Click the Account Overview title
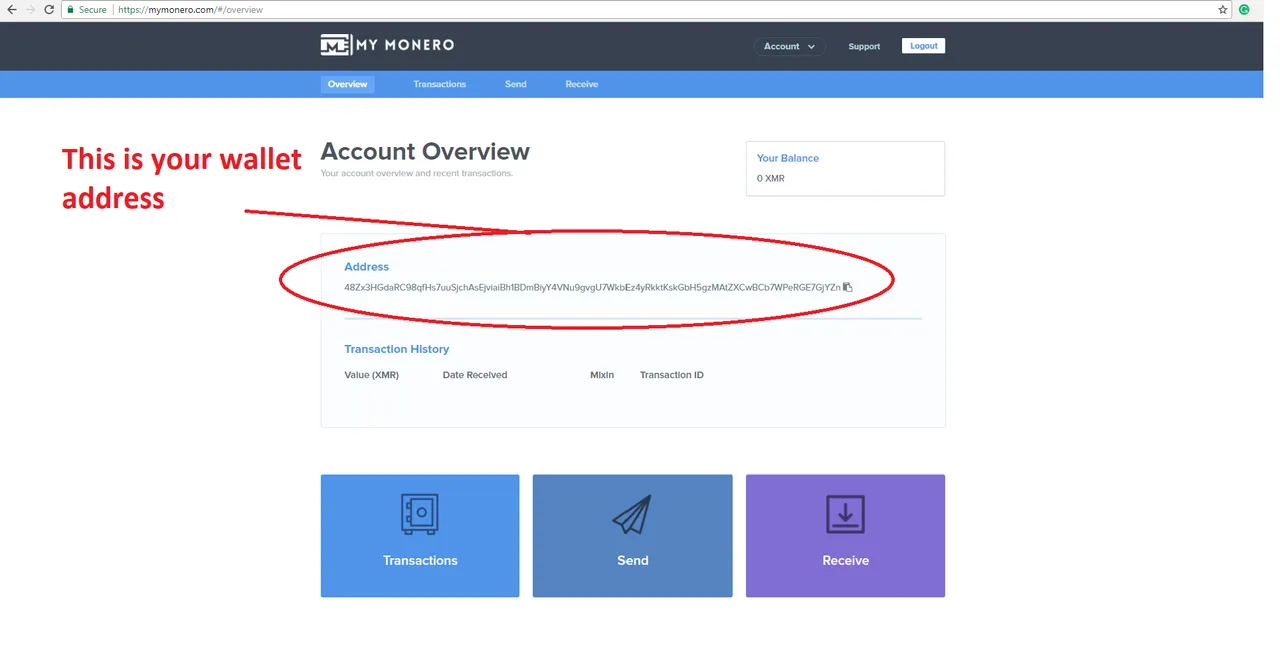 tap(425, 152)
